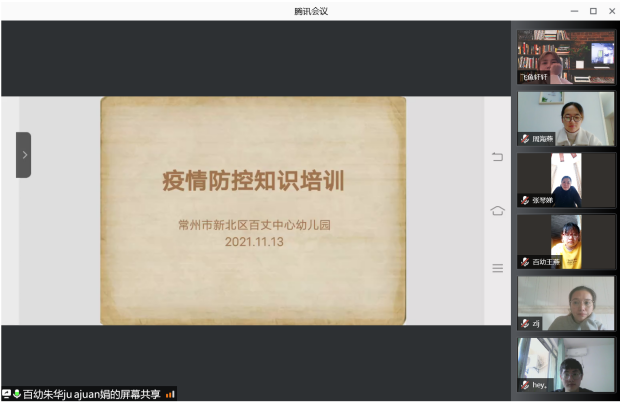Click the muted mic icon on 周海燕's video
620x402 pixels.
524,139
